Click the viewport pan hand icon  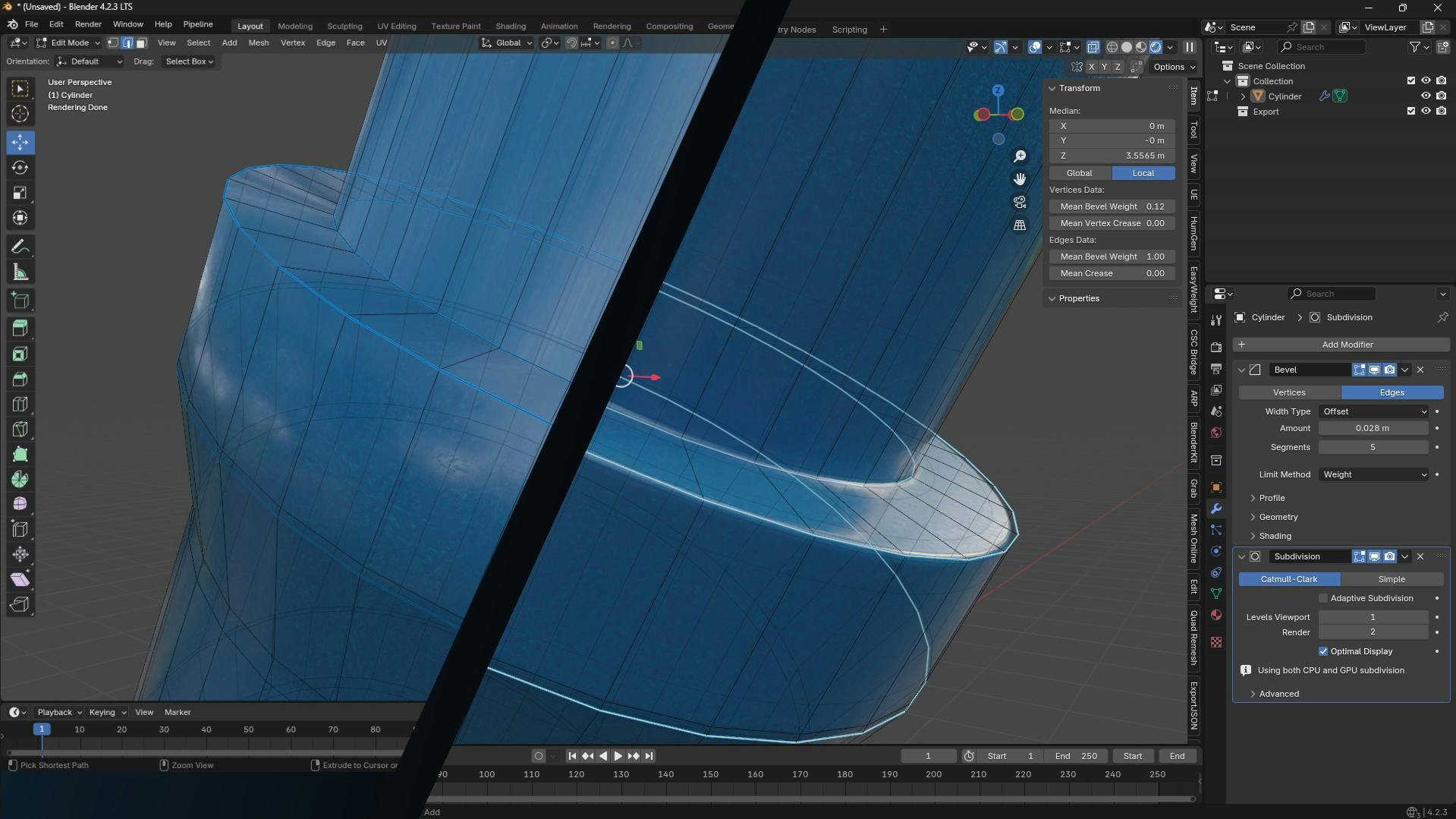1020,179
